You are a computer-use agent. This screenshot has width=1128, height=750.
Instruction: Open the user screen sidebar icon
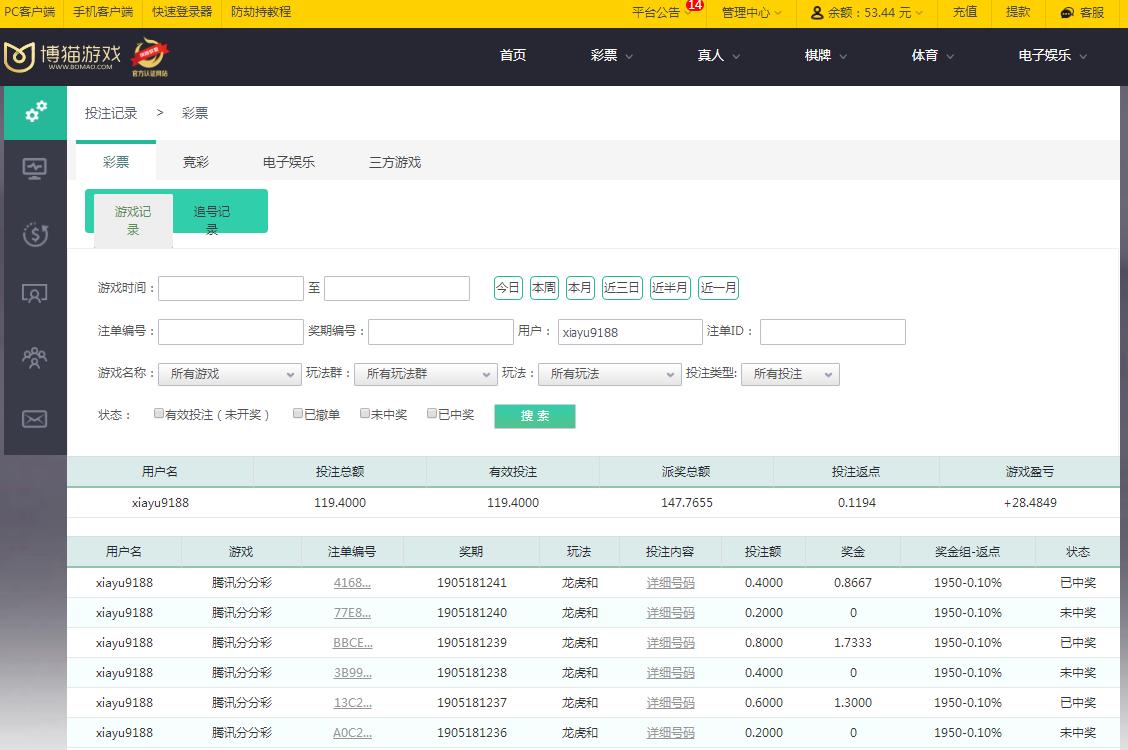click(35, 294)
